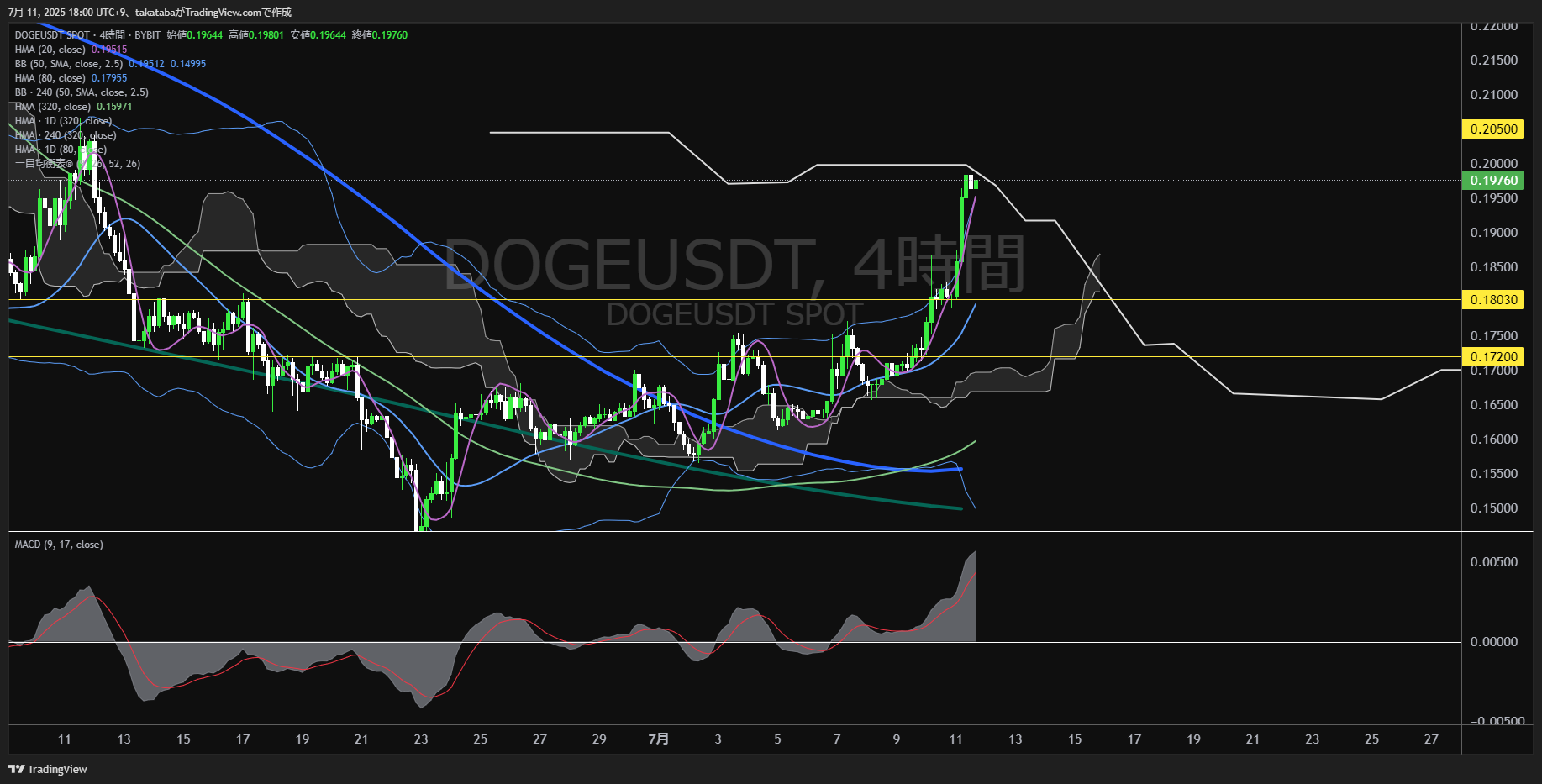This screenshot has width=1542, height=784.
Task: Click the 高値 0.19801 high value
Action: (256, 35)
